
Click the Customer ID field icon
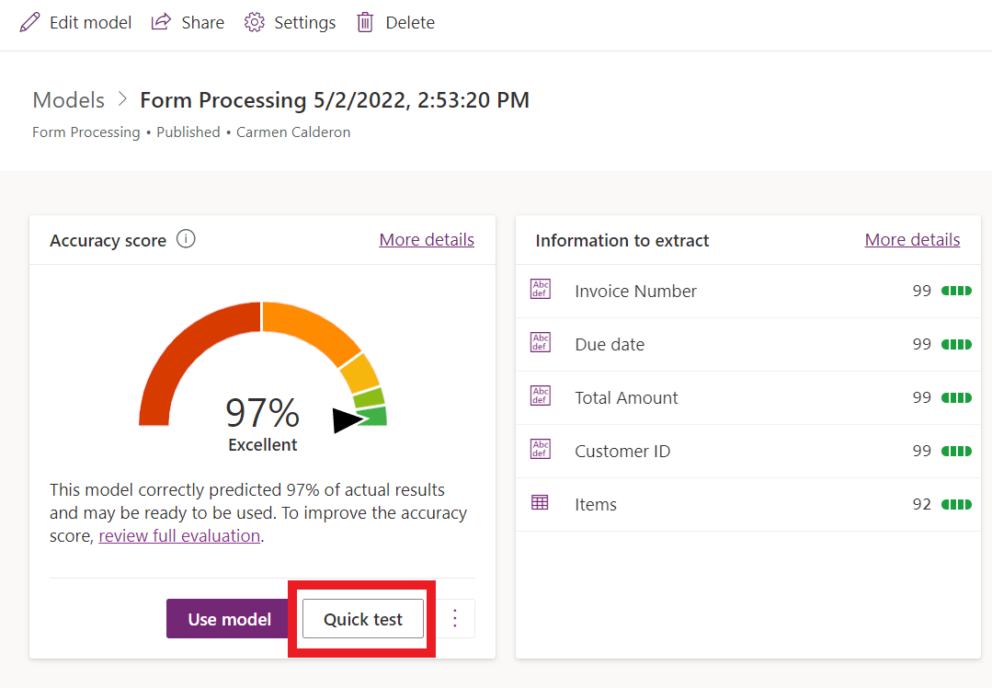(x=540, y=450)
